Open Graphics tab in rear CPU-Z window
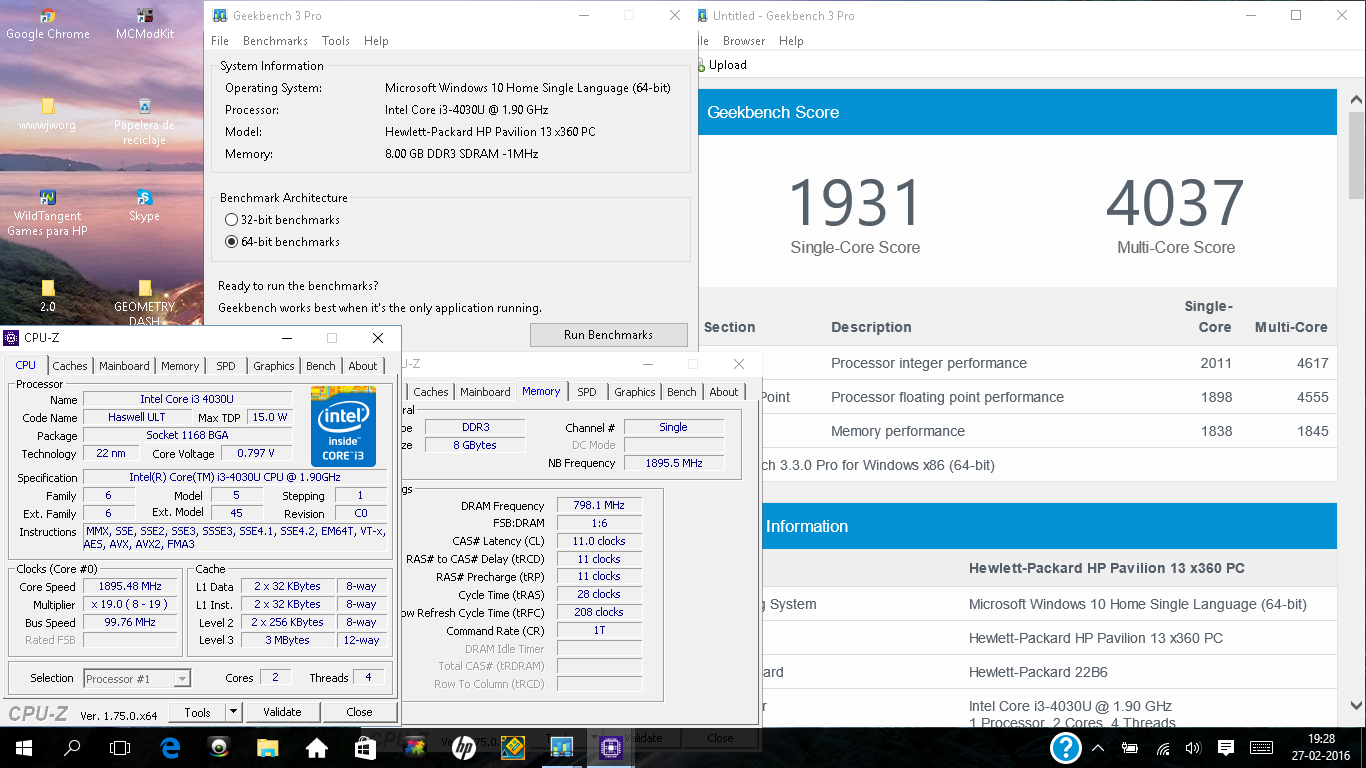This screenshot has height=768, width=1366. point(634,392)
